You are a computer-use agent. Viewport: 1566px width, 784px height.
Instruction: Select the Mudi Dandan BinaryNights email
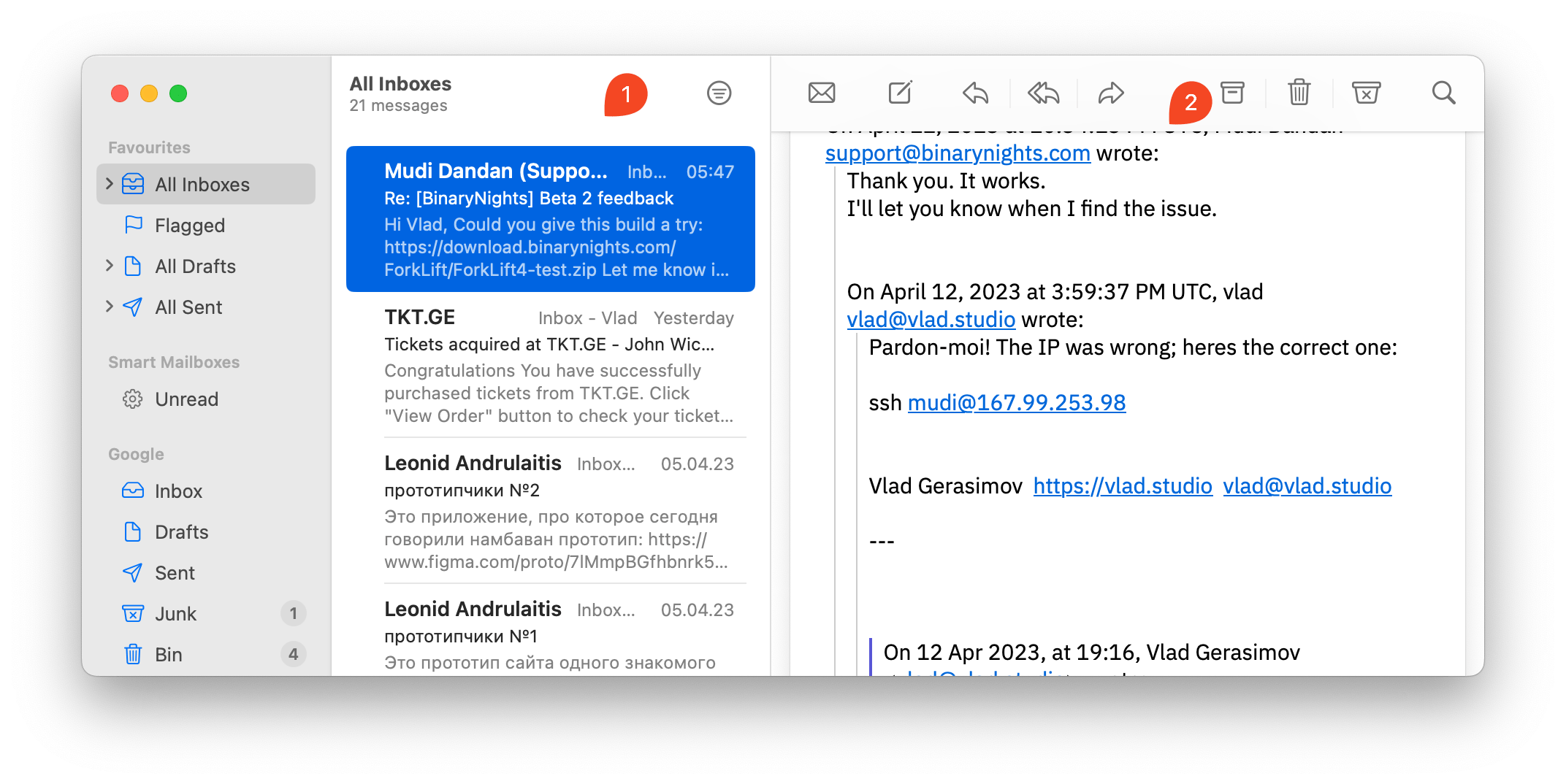coord(551,219)
